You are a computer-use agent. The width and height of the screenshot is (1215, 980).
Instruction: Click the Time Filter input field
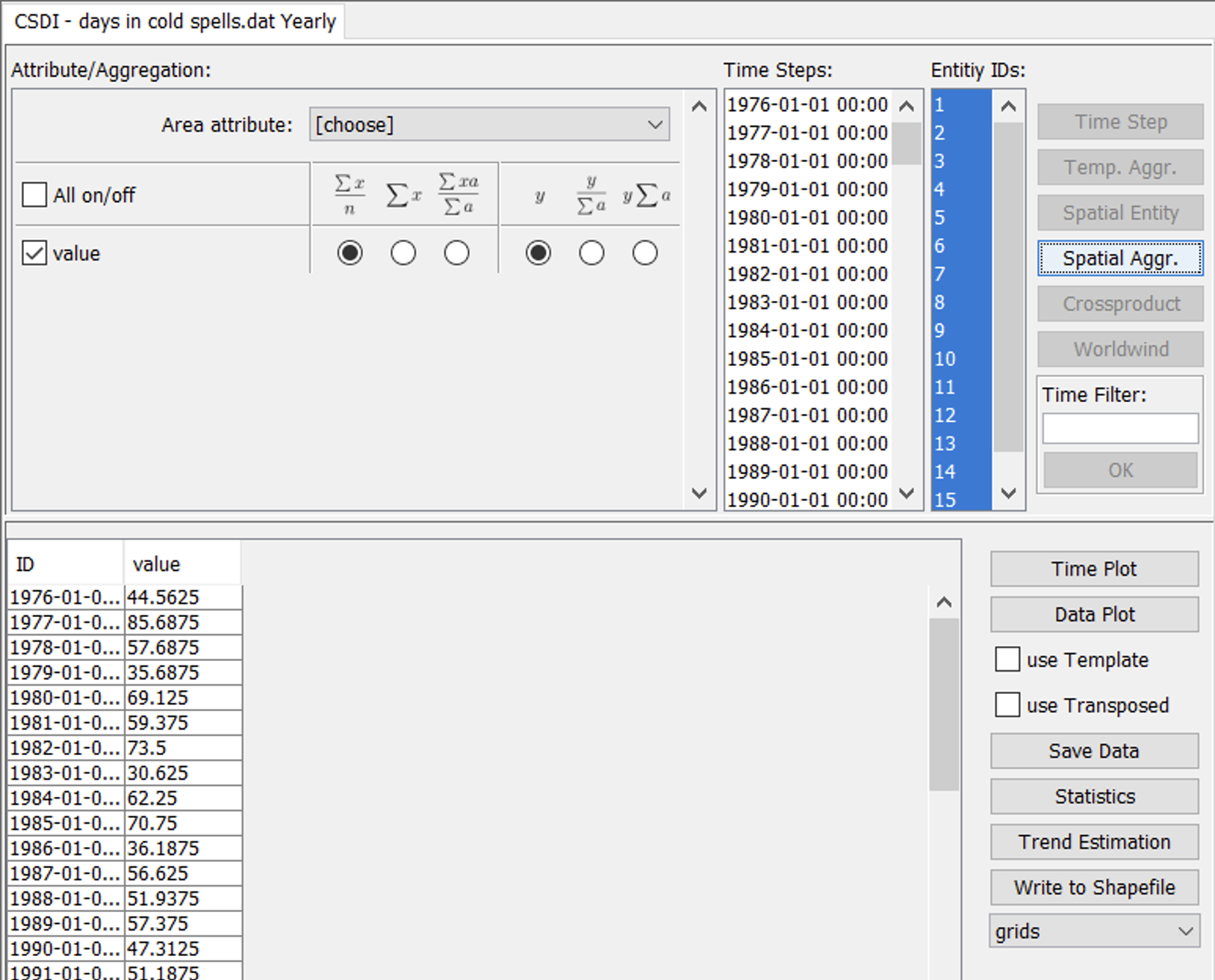pos(1119,429)
